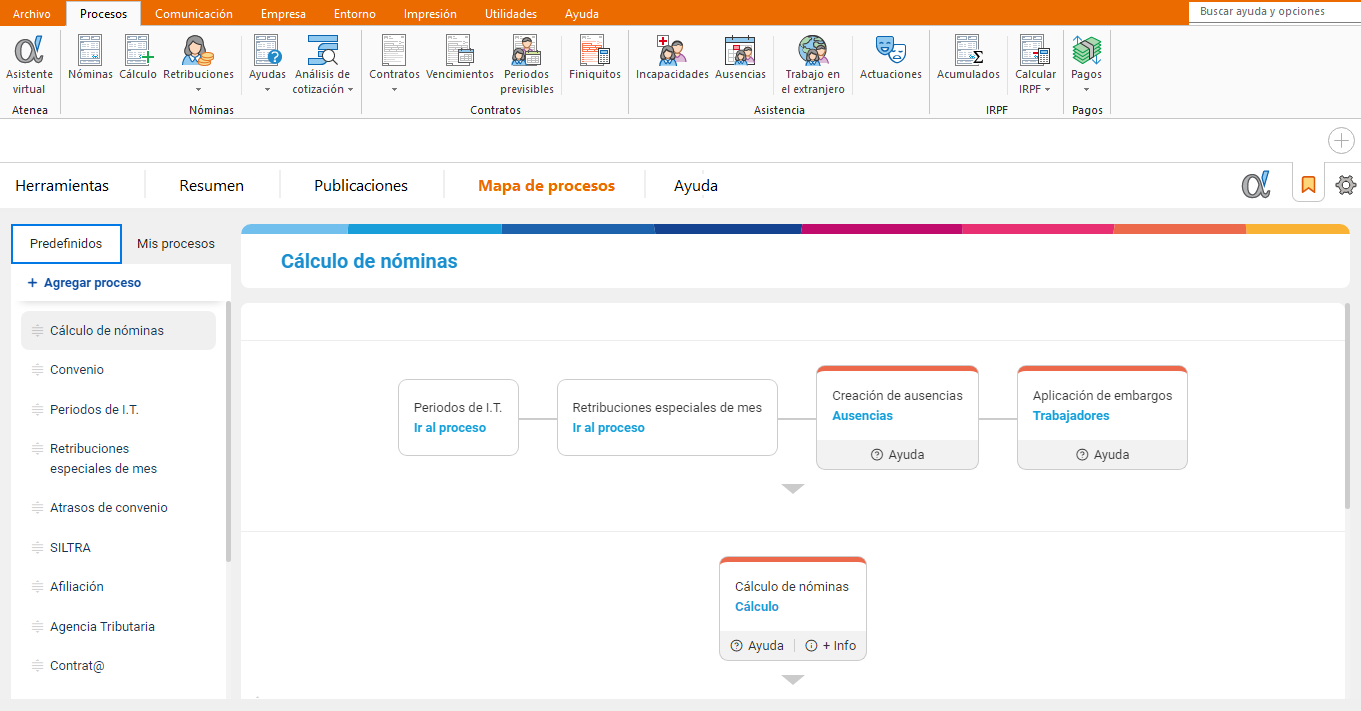
Task: Click the plus circle add button
Action: 1341,141
